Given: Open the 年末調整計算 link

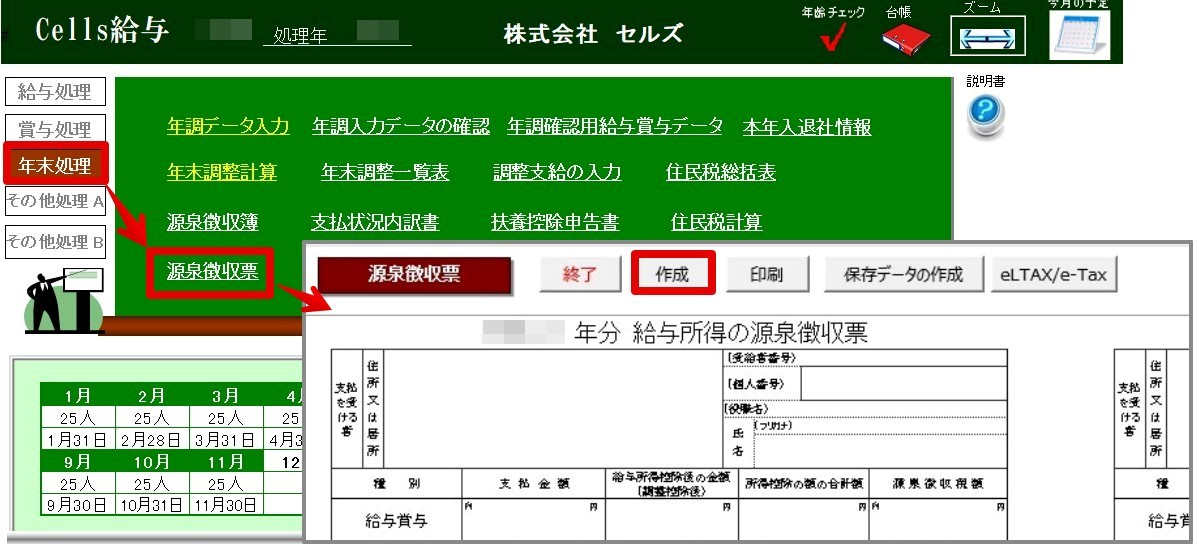Looking at the screenshot, I should (x=222, y=172).
